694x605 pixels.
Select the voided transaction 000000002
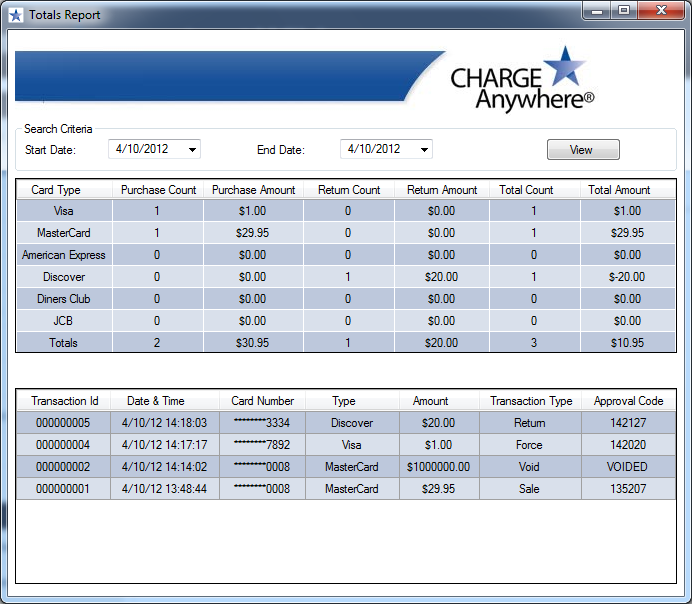[63, 467]
